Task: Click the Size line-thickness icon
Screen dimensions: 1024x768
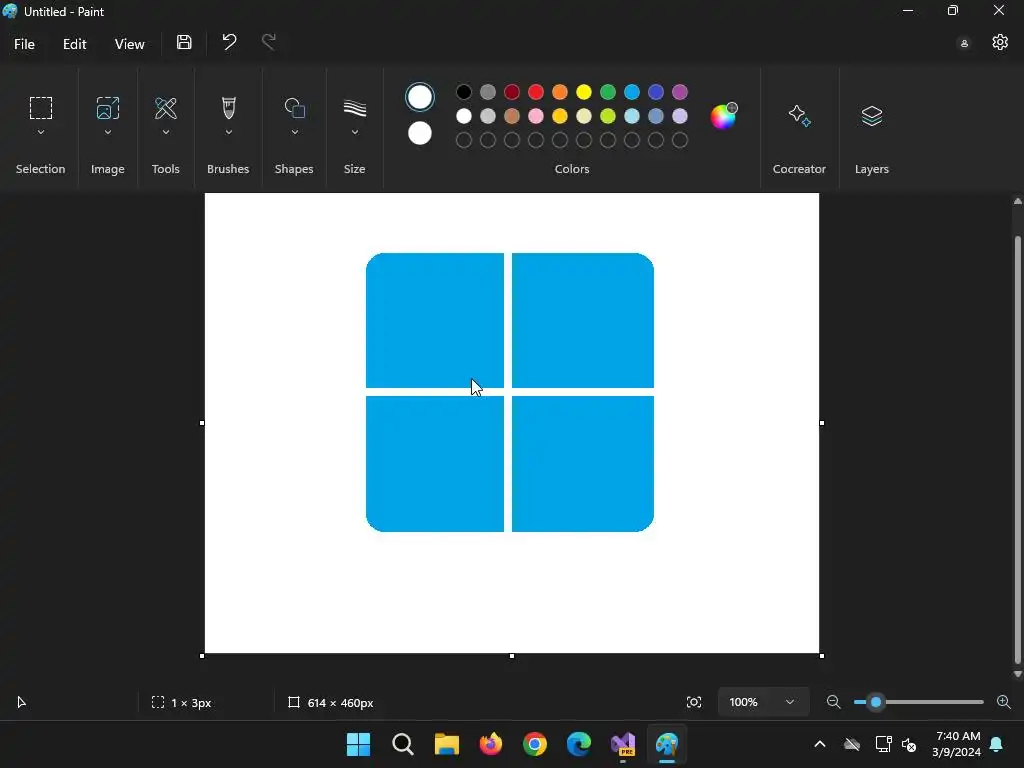Action: [355, 108]
